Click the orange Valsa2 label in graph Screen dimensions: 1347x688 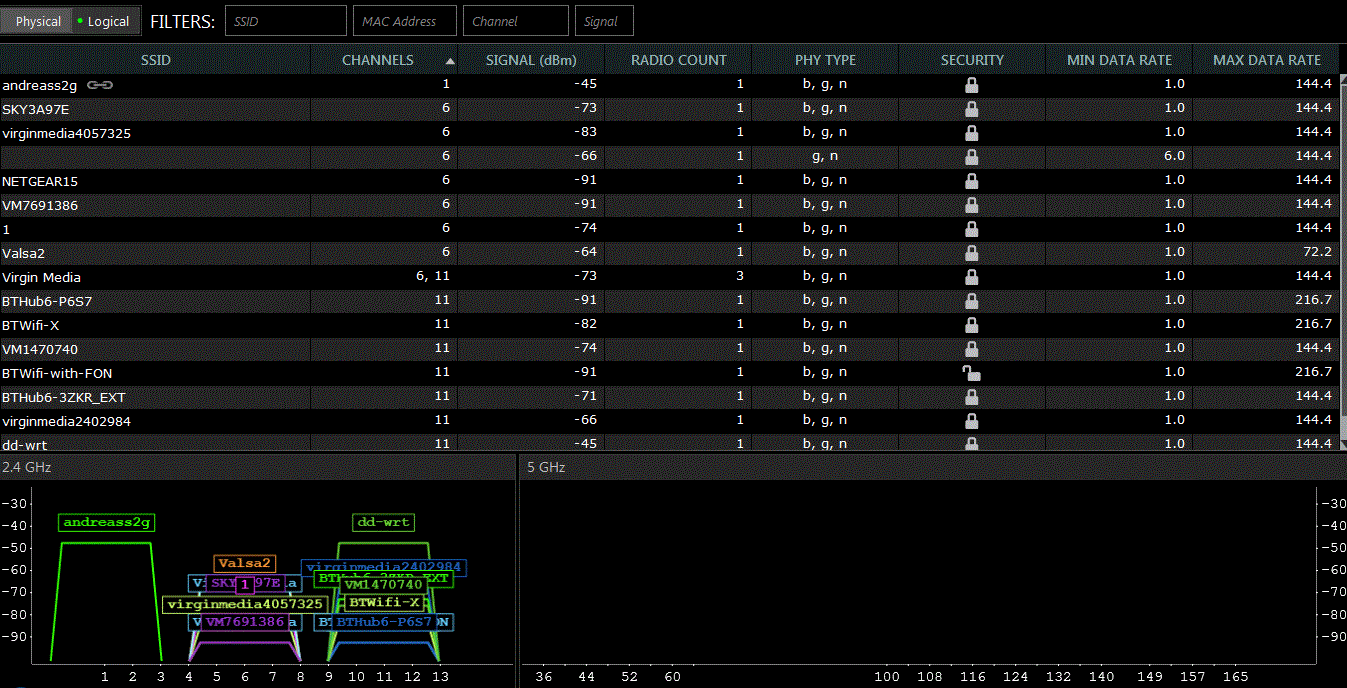point(244,564)
